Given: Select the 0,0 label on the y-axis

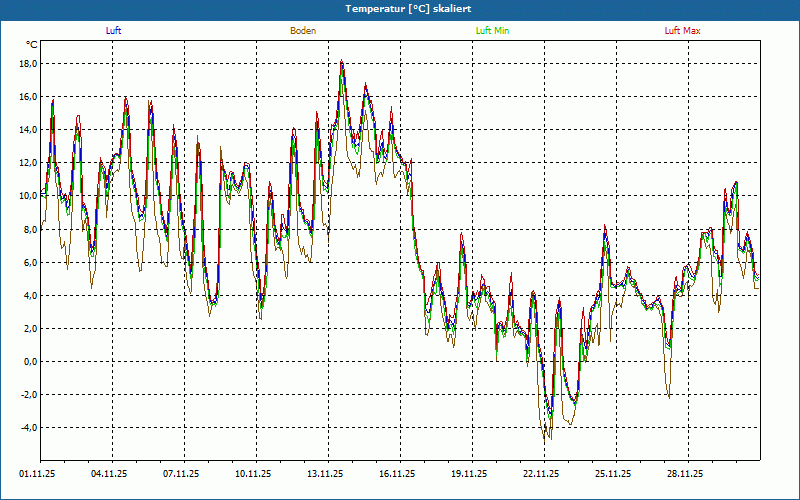Looking at the screenshot, I should pos(30,362).
